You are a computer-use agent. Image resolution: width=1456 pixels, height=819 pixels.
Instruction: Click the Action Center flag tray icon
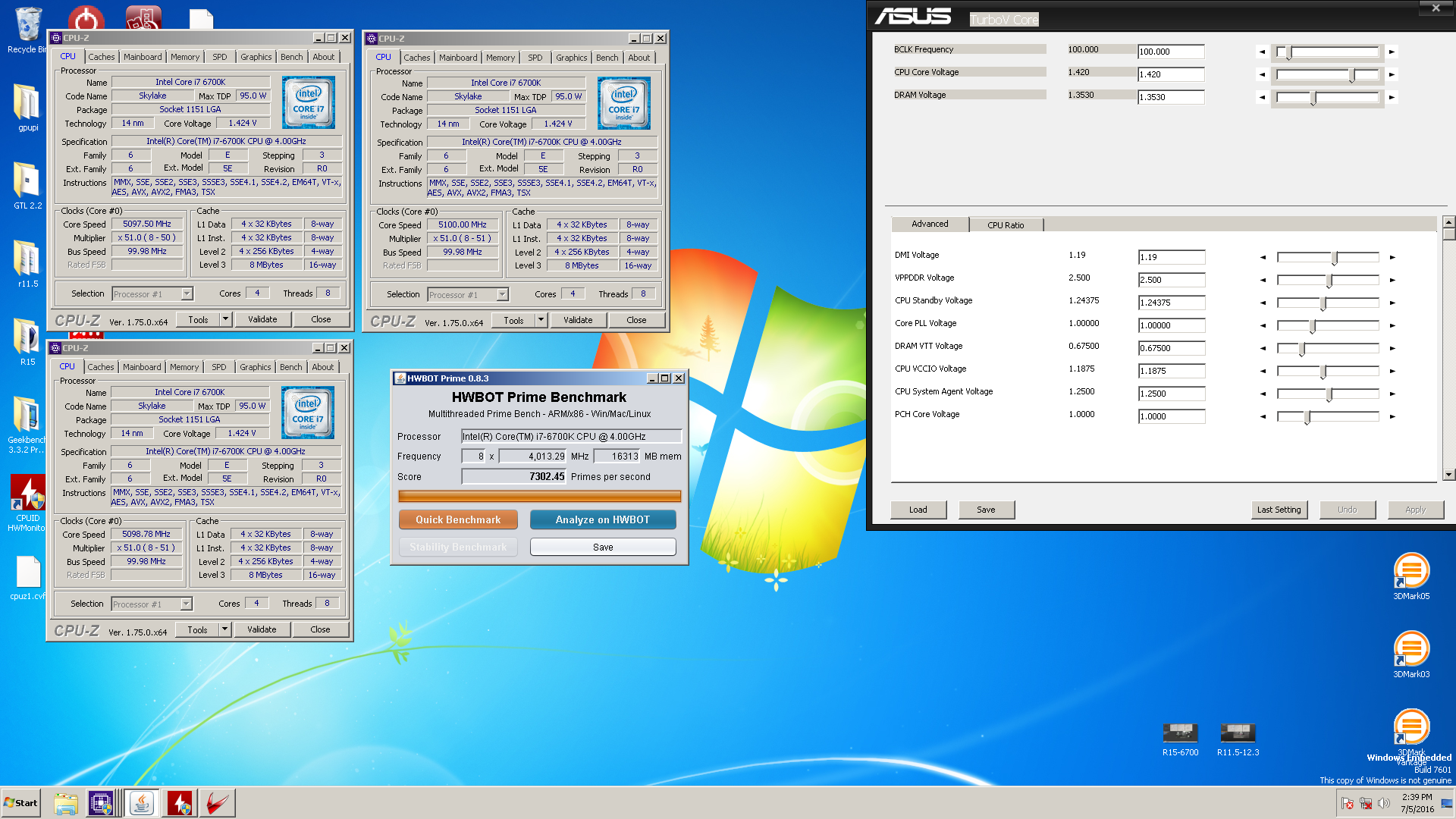pyautogui.click(x=1348, y=803)
